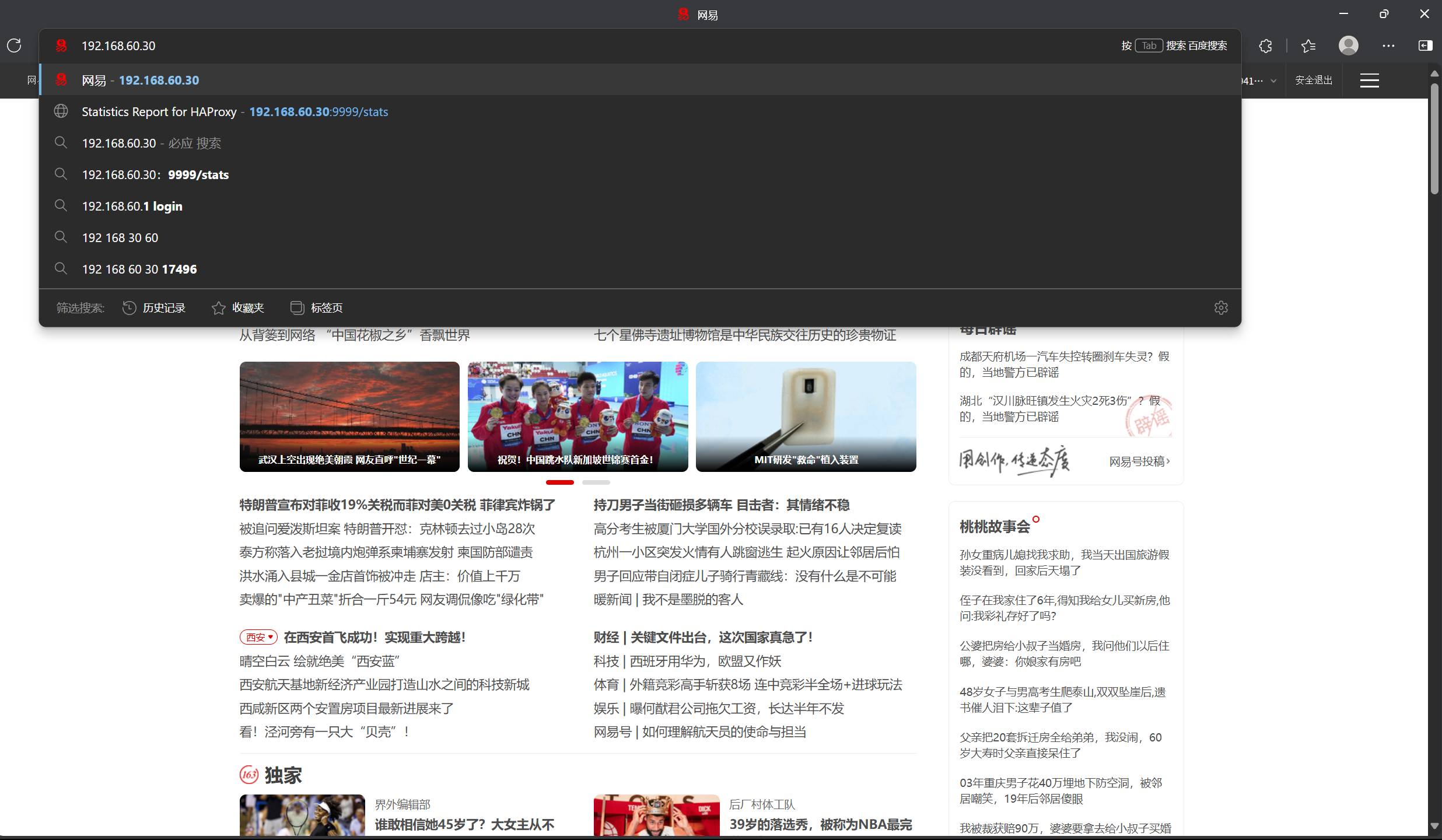Open 科技 | 西班牙用华为，欧盟又作妖

688,661
